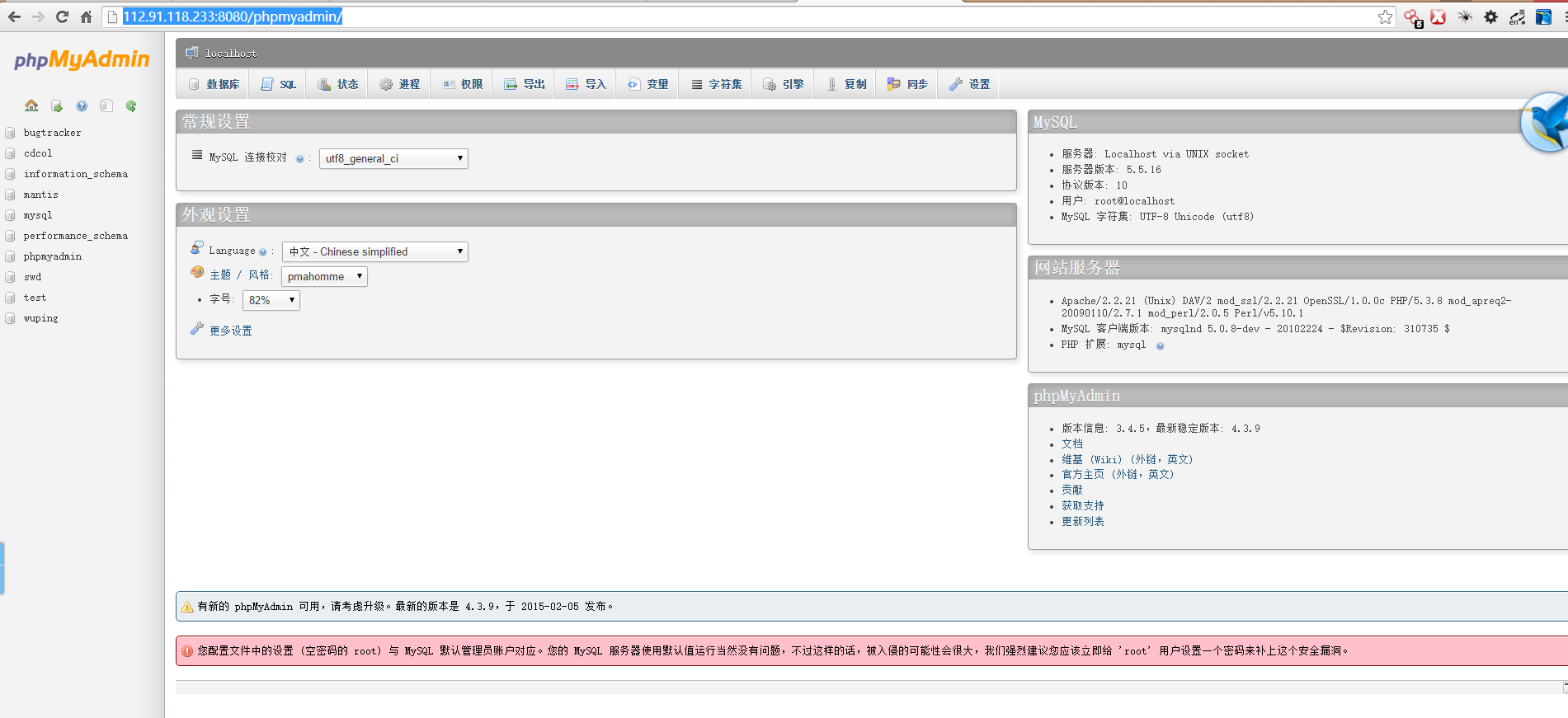Switch to the 进程 tab
This screenshot has width=1568, height=718.
click(x=399, y=84)
